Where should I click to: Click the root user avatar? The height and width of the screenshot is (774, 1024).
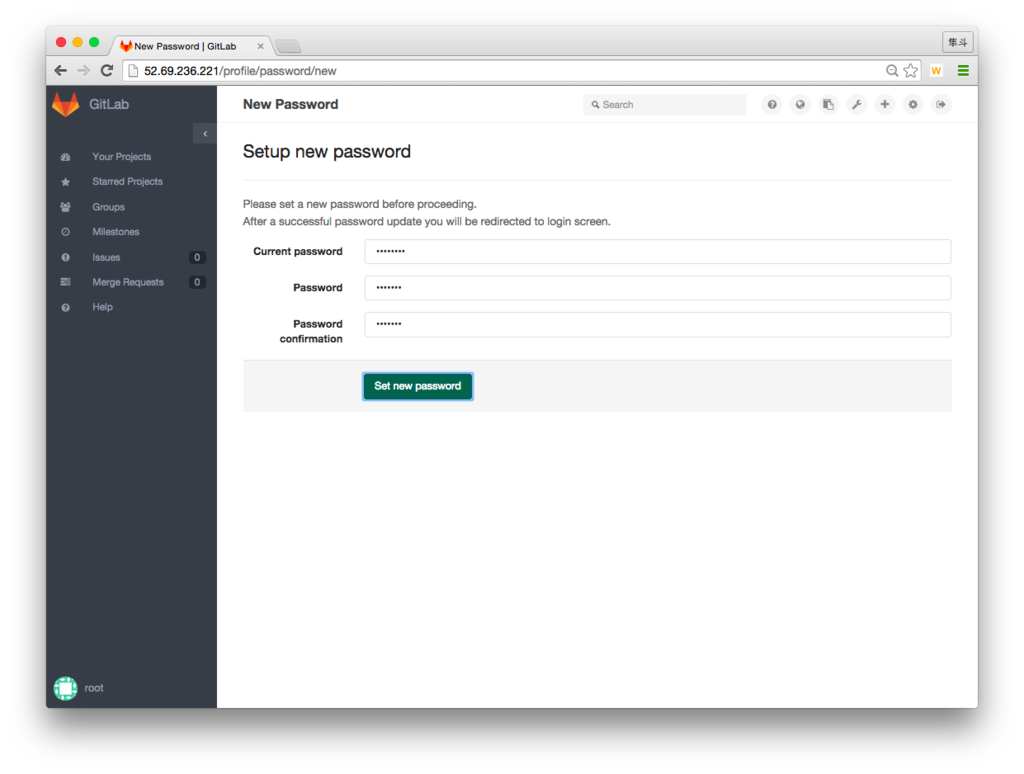(65, 688)
